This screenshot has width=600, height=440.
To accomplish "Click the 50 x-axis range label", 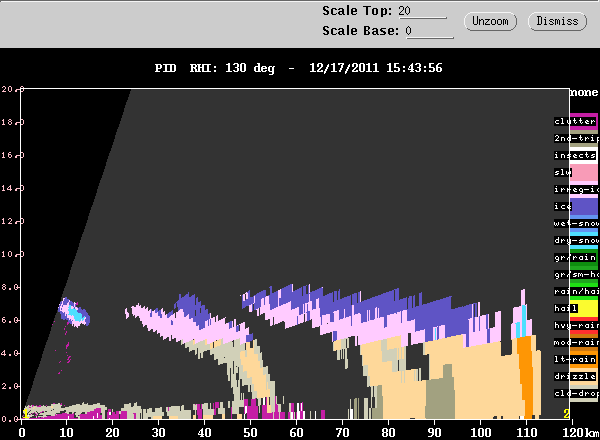I will [x=250, y=433].
